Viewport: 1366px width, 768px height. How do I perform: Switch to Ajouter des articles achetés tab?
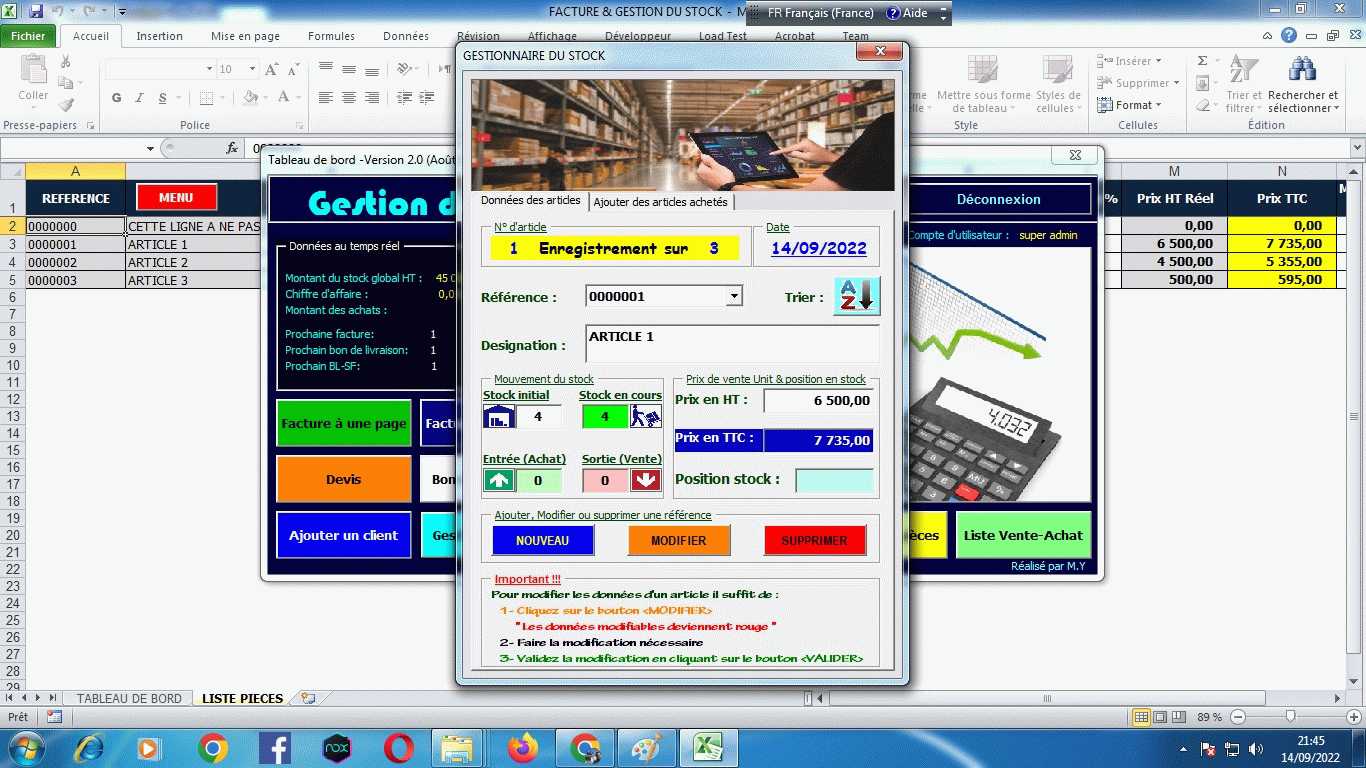(661, 202)
